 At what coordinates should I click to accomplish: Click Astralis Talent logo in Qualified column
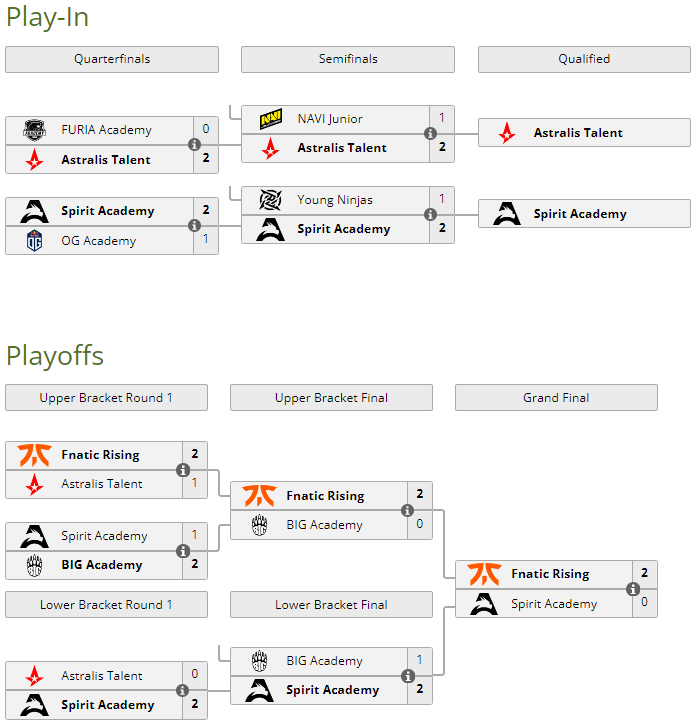(508, 133)
